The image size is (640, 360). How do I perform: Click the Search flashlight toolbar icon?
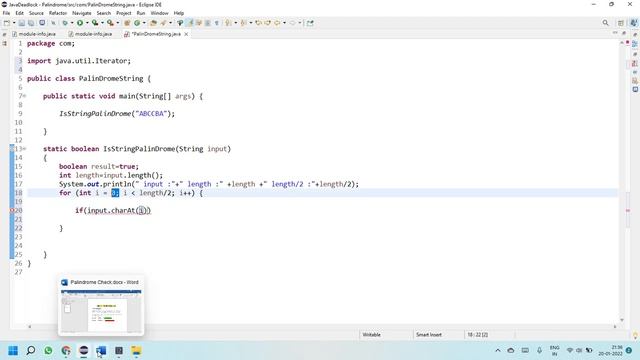tap(163, 23)
